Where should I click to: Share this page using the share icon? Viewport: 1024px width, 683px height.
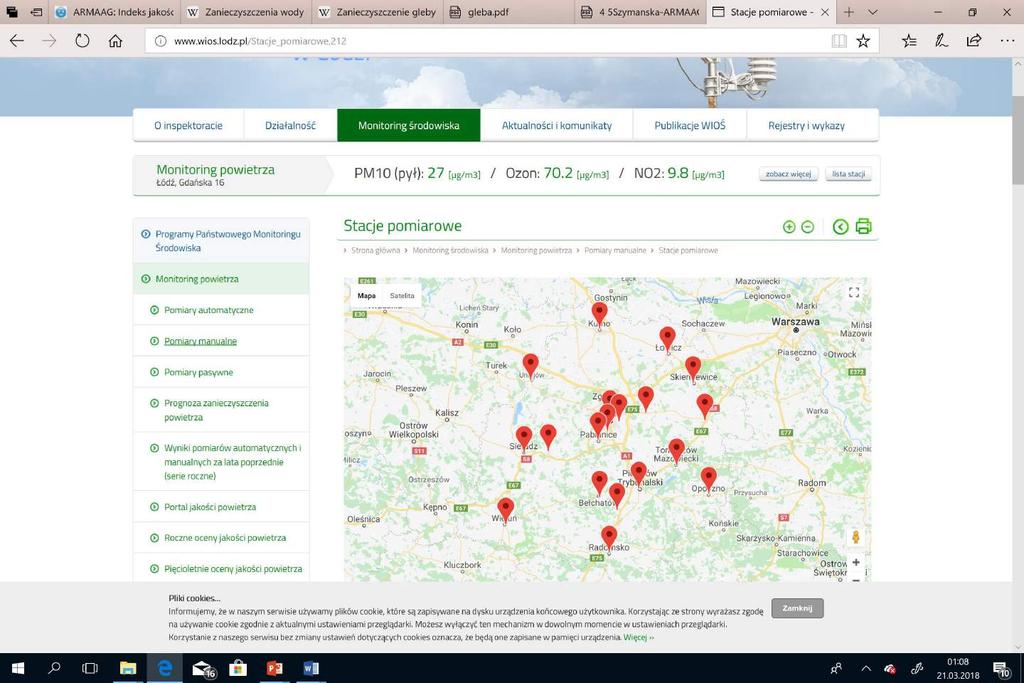pos(974,41)
